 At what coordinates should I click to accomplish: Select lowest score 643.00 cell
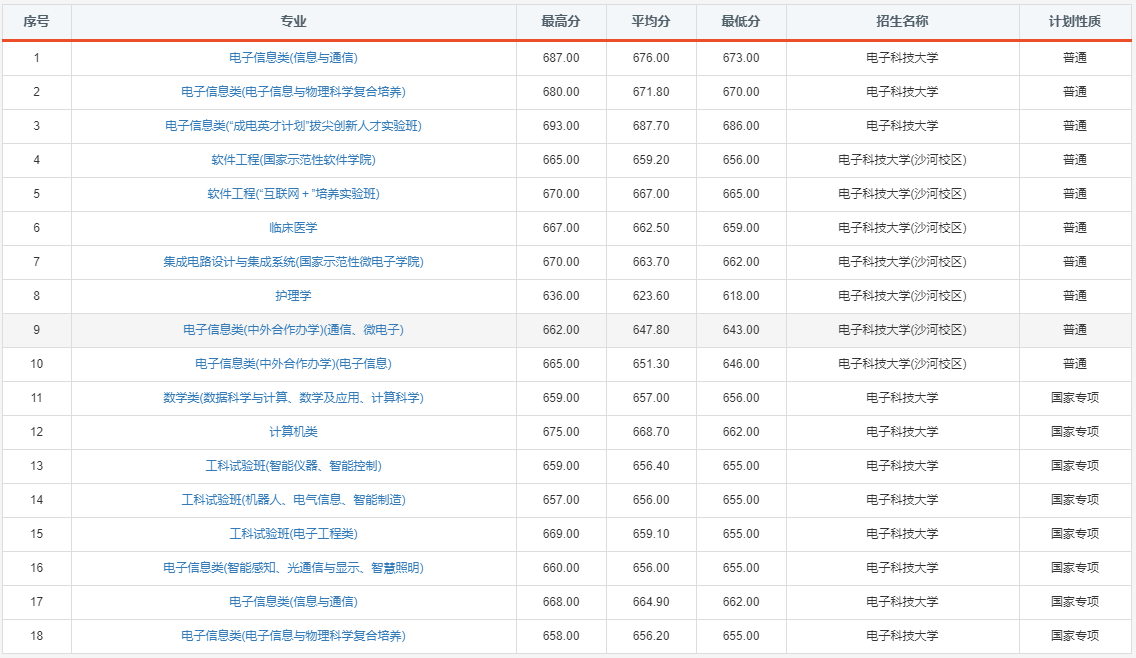(740, 330)
